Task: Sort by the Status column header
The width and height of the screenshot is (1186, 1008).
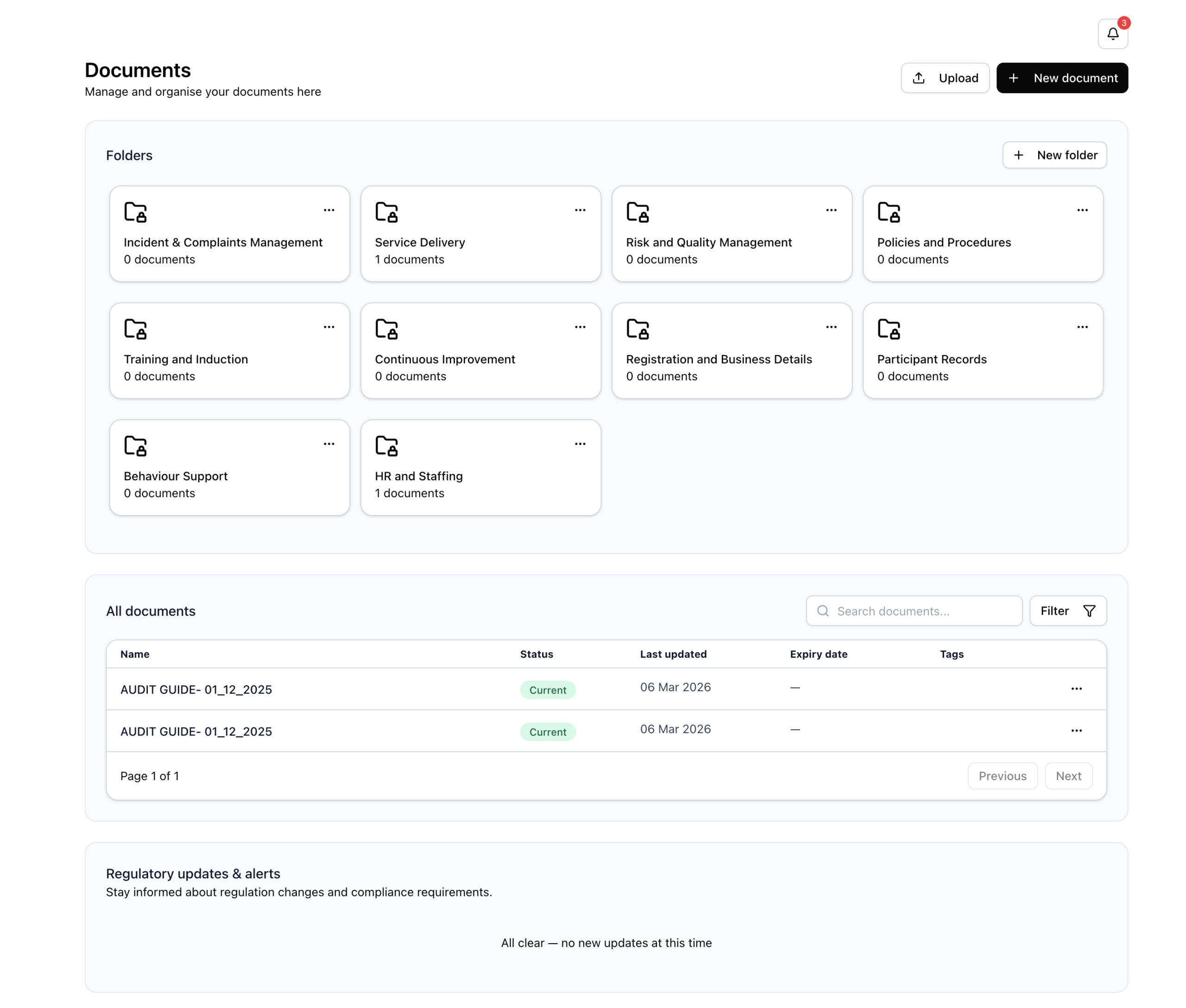Action: click(536, 654)
